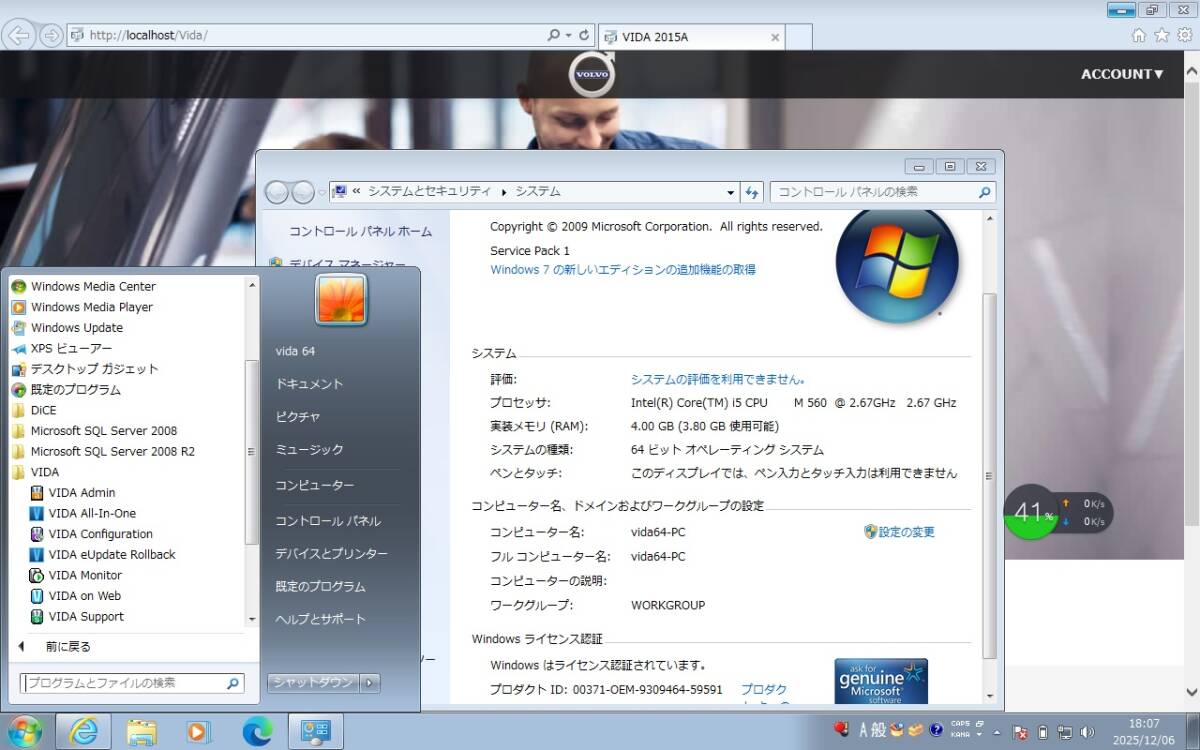
Task: Click シャットダウン button
Action: [312, 682]
